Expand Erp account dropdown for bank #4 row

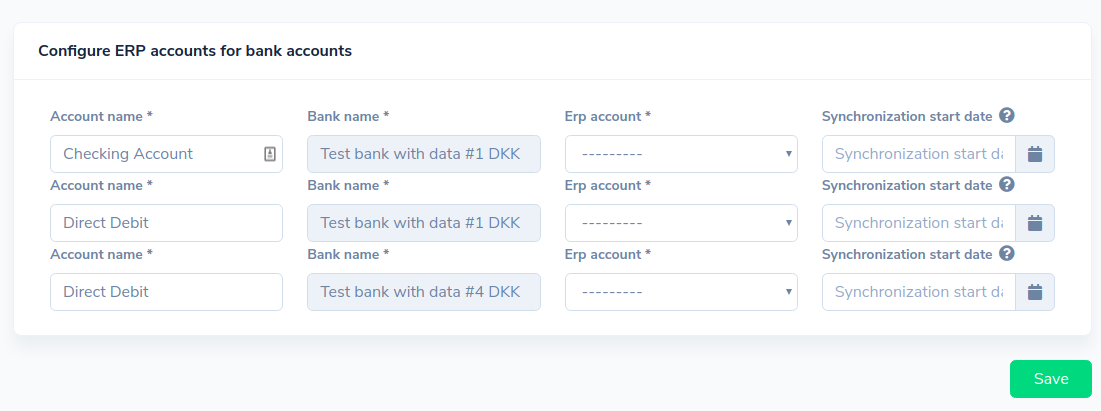pyautogui.click(x=681, y=292)
